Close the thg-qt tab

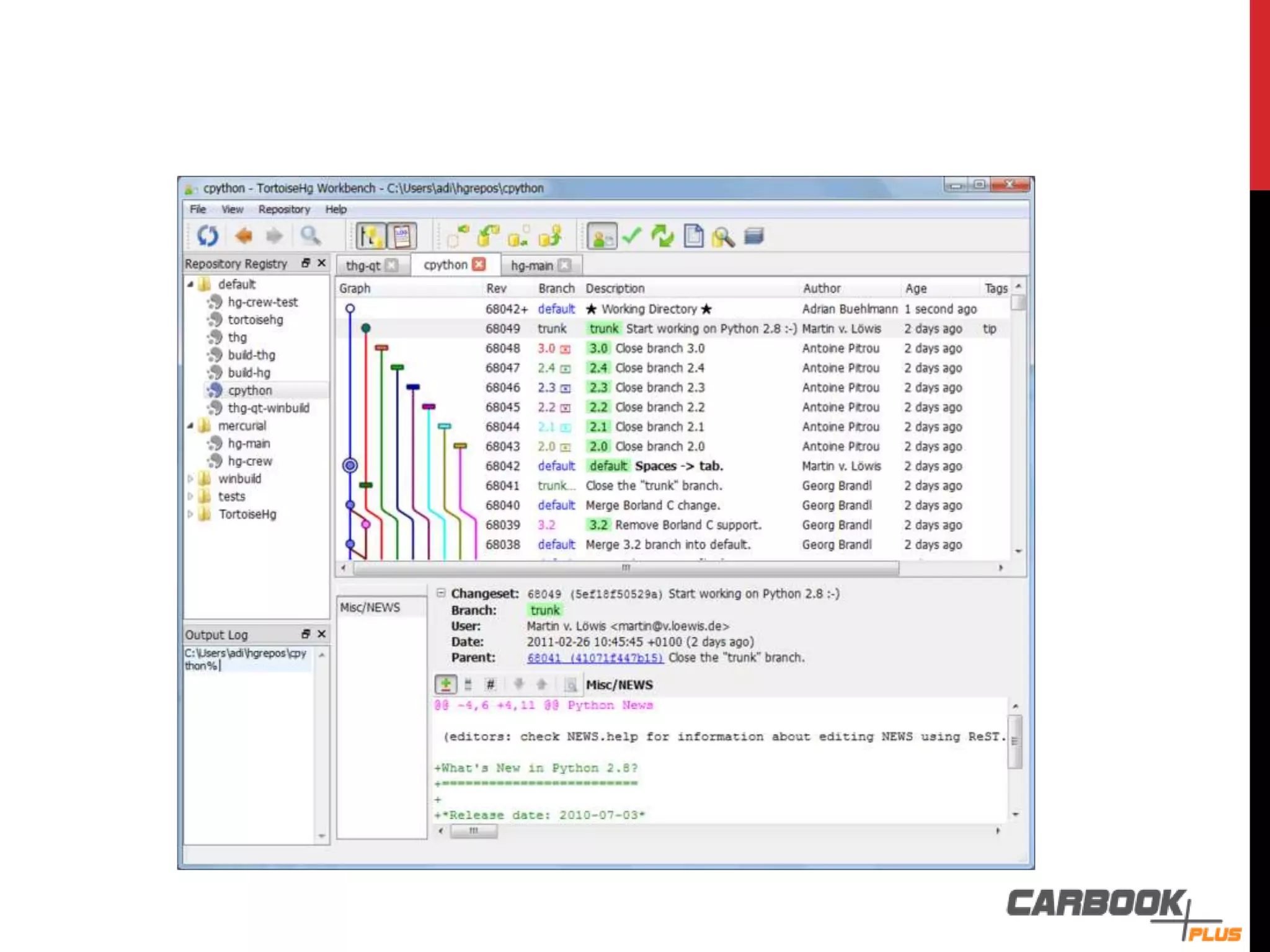tap(391, 265)
